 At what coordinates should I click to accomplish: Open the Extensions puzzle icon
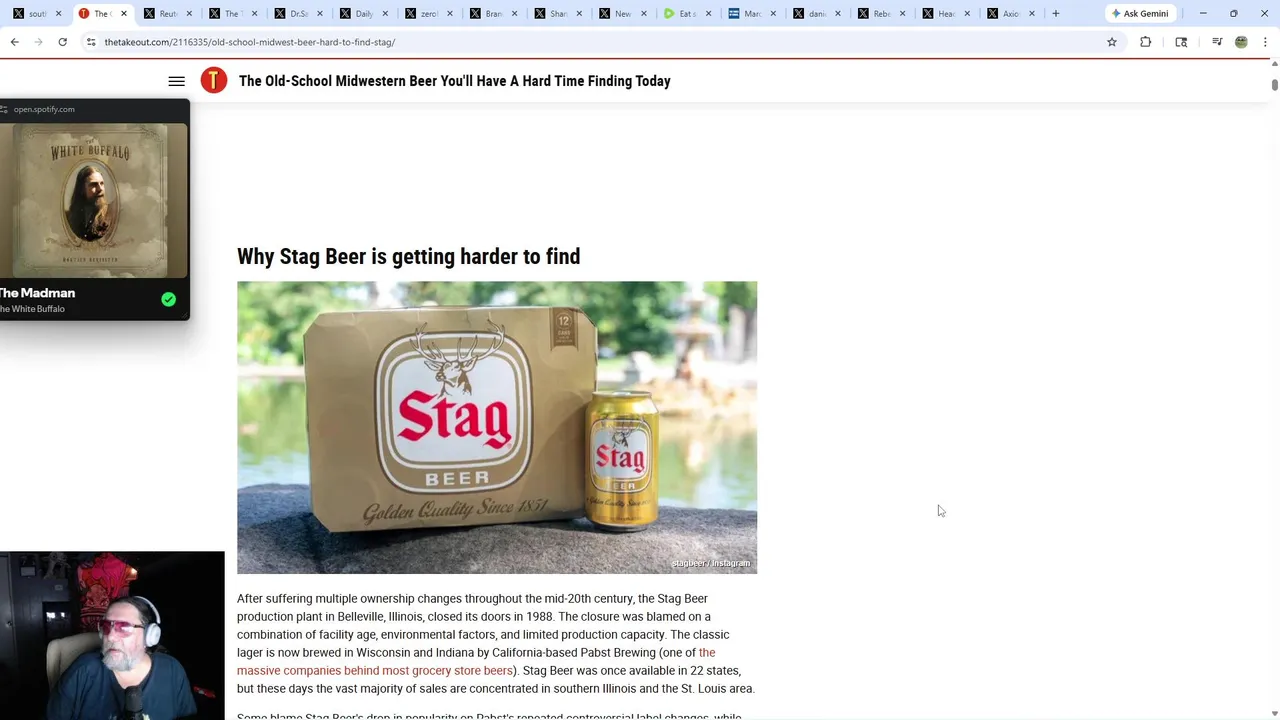click(1146, 42)
